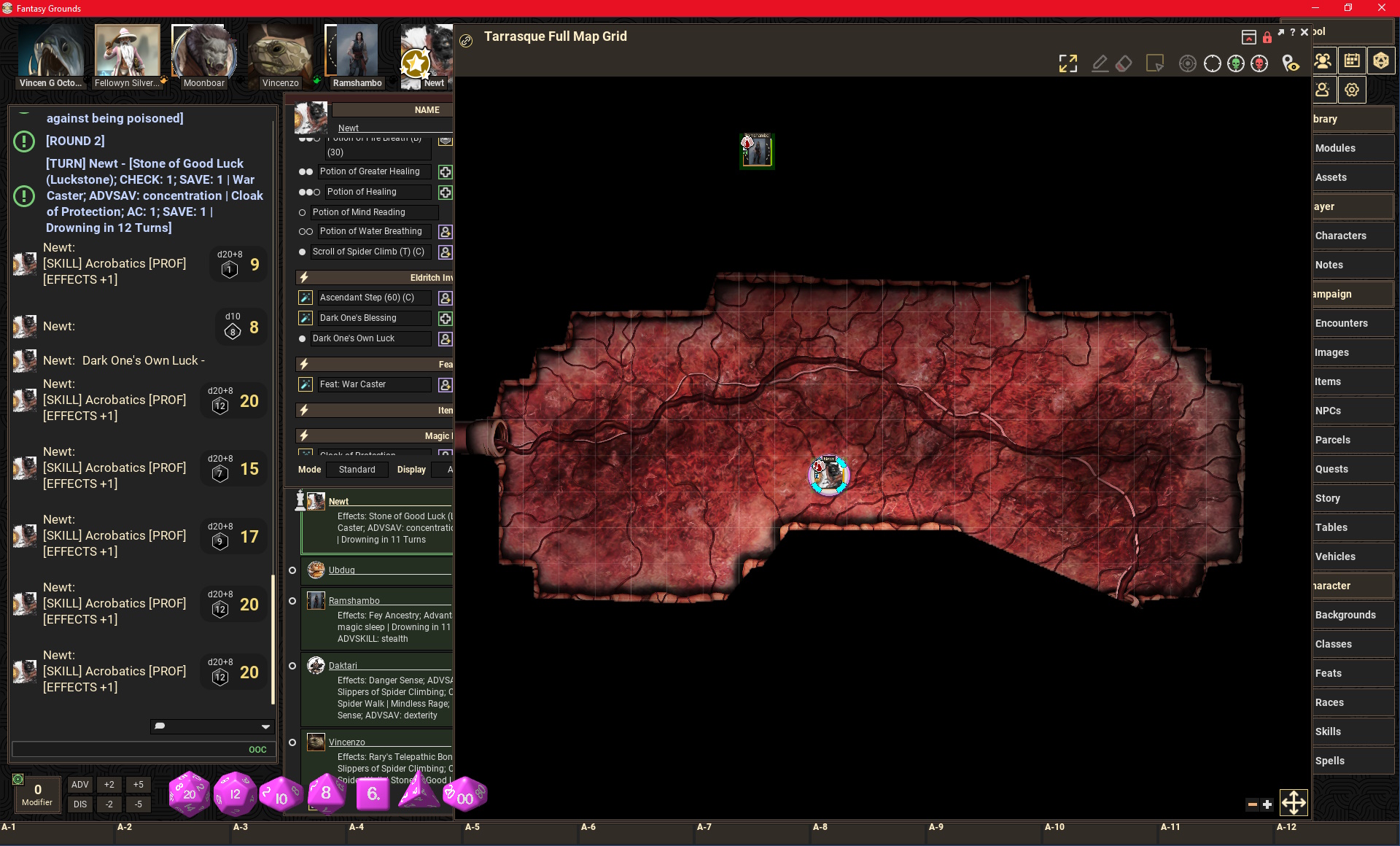Open the calendar icon in sidebar
The width and height of the screenshot is (1400, 846).
coord(1352,61)
